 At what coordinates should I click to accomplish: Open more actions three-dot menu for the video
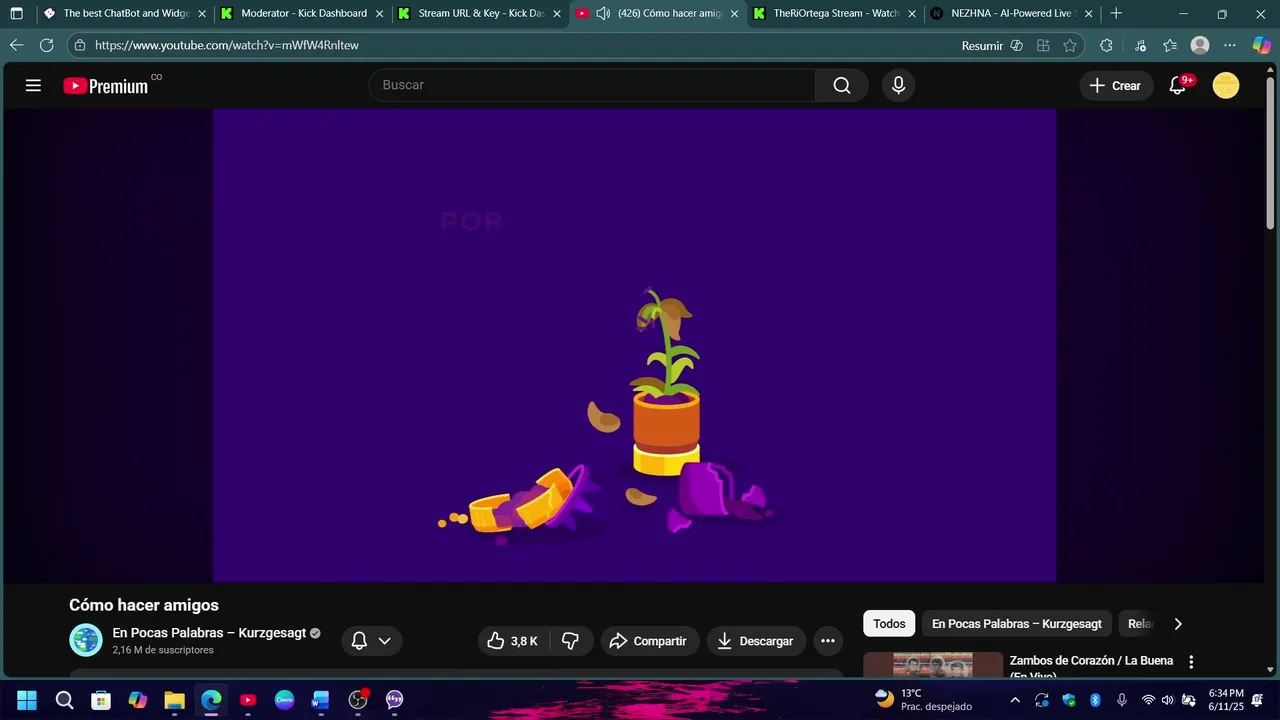click(x=827, y=641)
